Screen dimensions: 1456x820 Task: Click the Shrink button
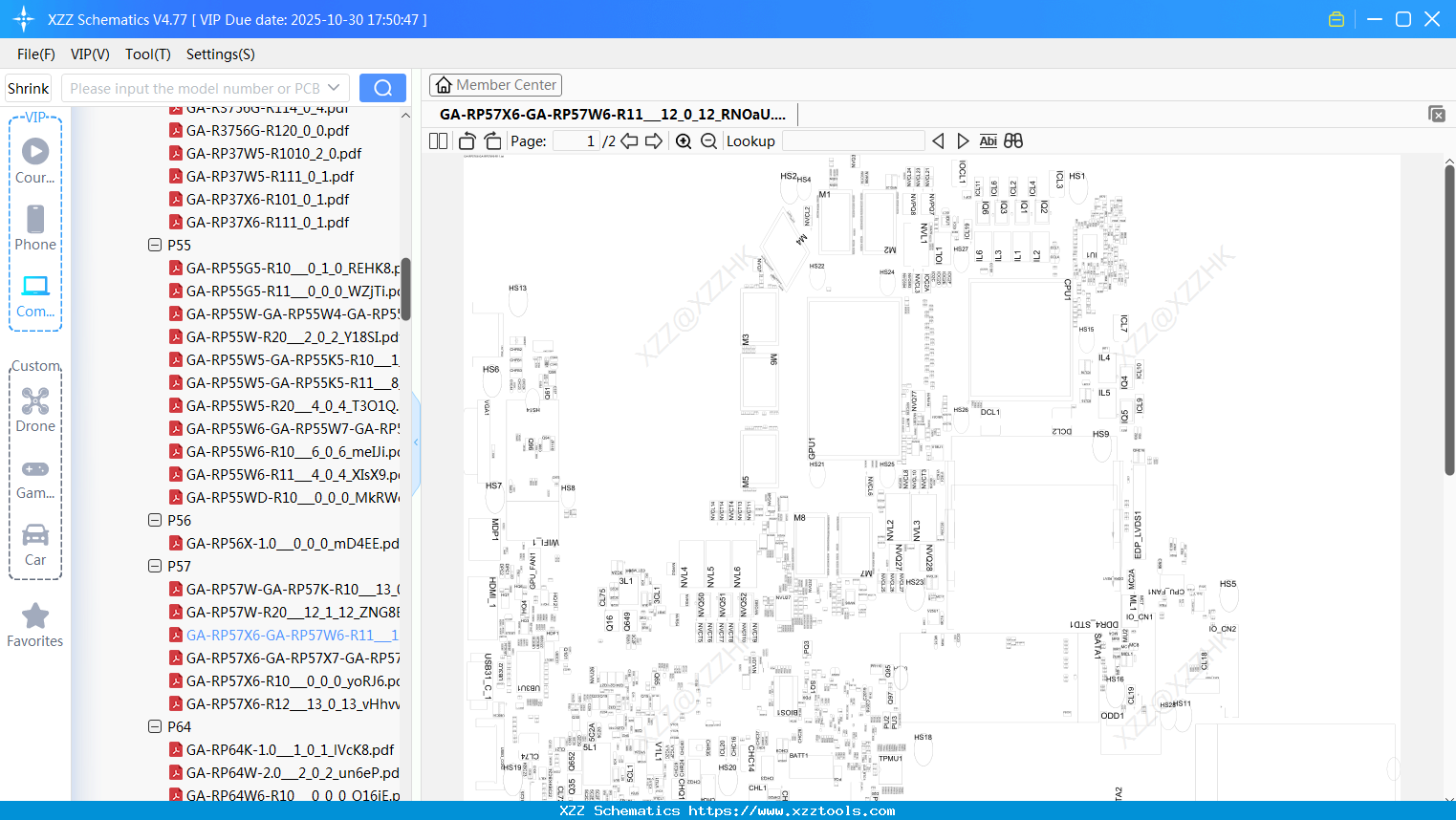coord(28,88)
